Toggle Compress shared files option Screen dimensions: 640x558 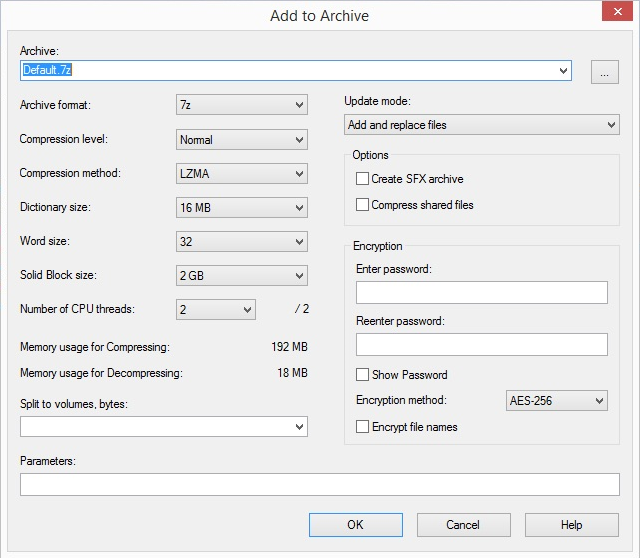pyautogui.click(x=363, y=205)
